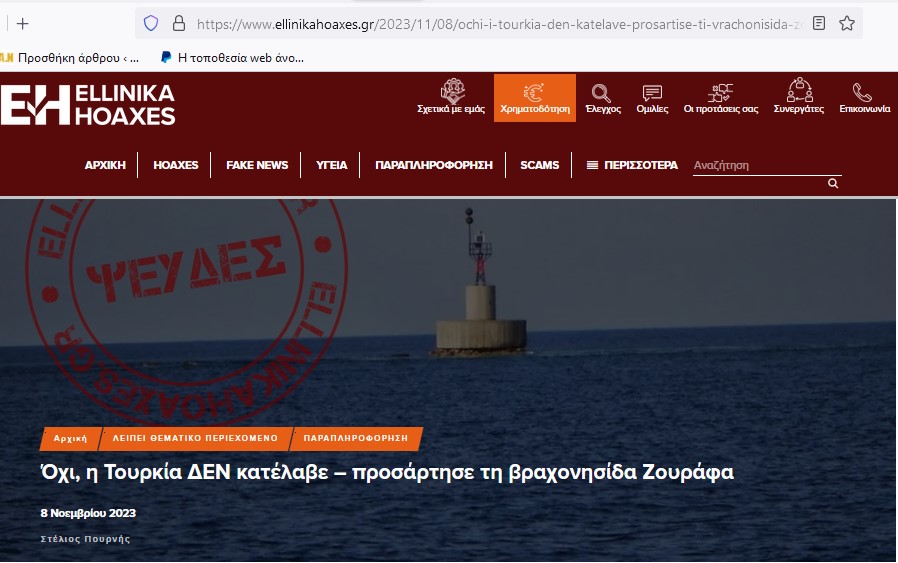Click 'ΛΕΙΠΕΙ ΘΕΜΑΤΙΚΟ ΠΕΡΙΕΧΟΜΕΝΟ' category tag
This screenshot has width=898, height=563.
[x=195, y=438]
